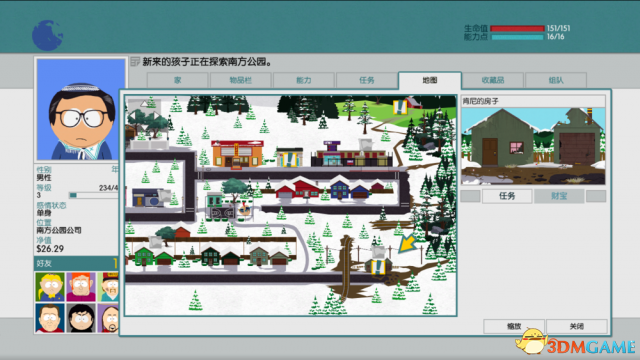Click the 财宝 button under the house preview
The image size is (640, 360).
tap(559, 196)
